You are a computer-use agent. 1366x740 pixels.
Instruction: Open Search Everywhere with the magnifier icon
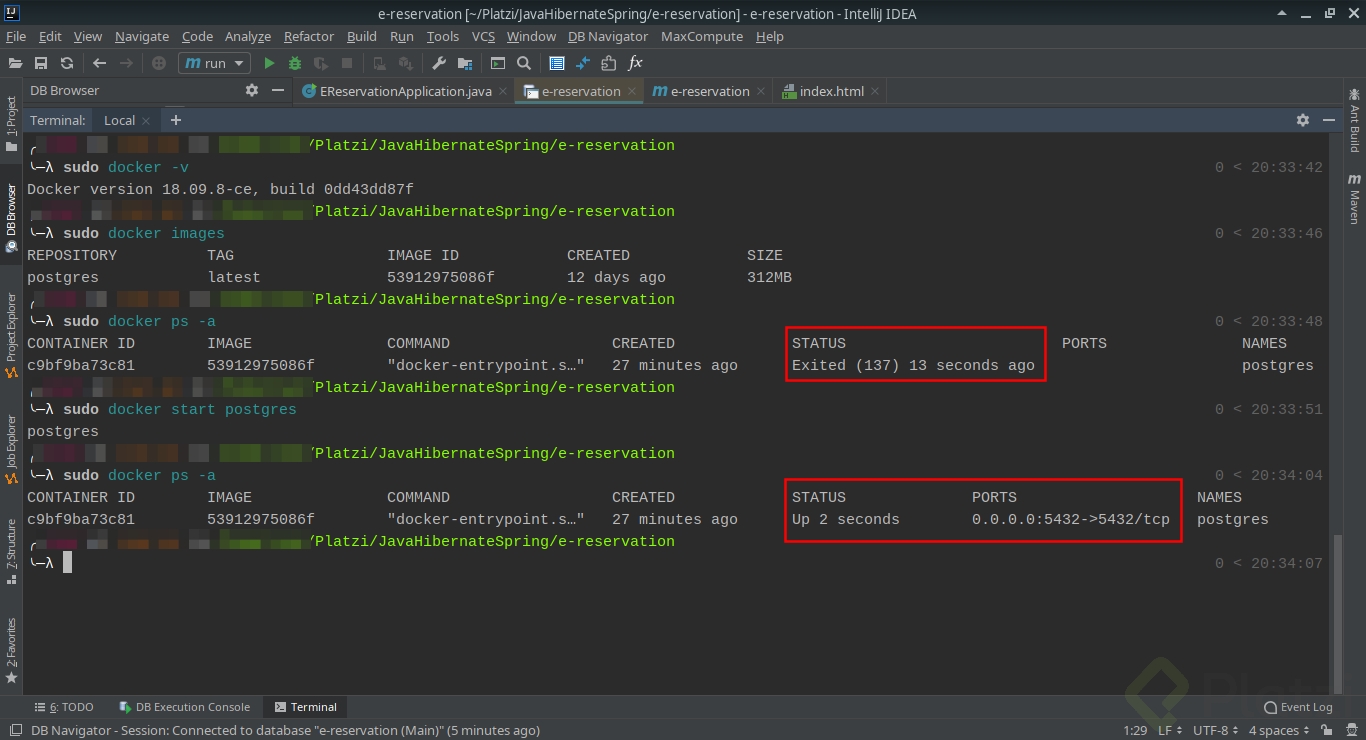tap(524, 63)
